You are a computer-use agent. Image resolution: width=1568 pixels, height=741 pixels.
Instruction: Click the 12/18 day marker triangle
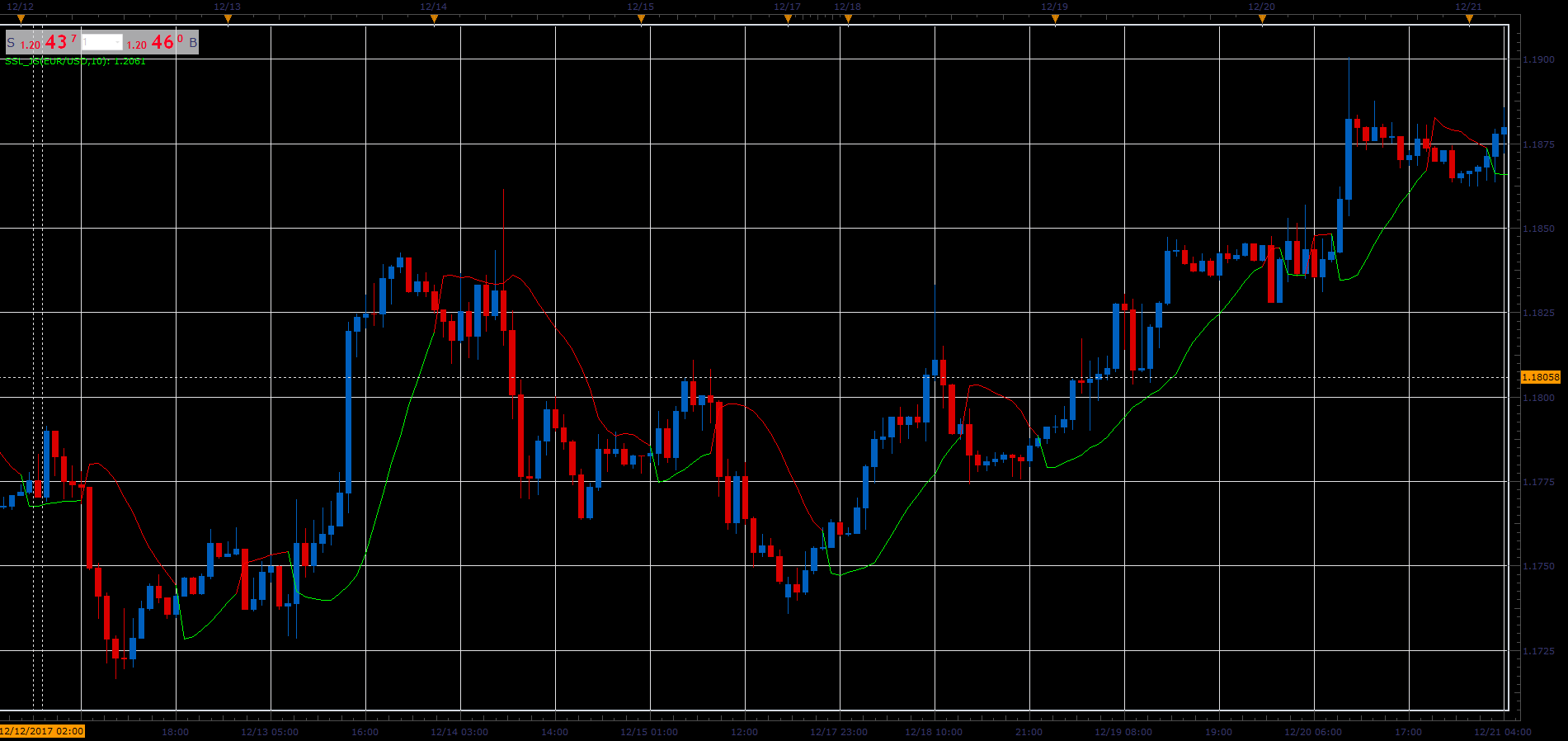tap(848, 19)
